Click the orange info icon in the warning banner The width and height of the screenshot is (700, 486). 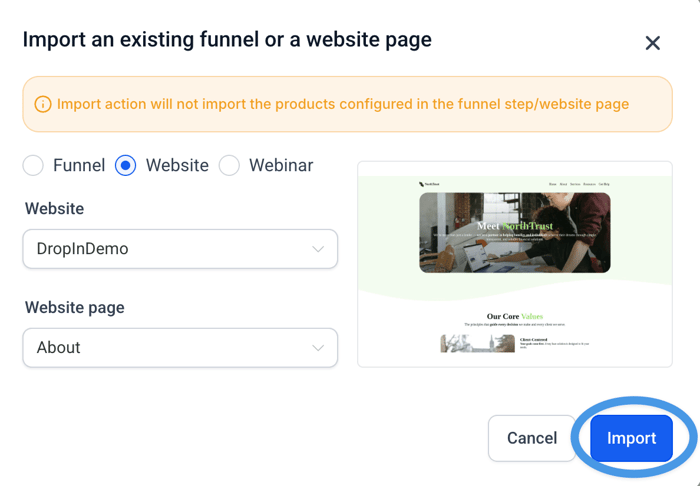[x=43, y=104]
